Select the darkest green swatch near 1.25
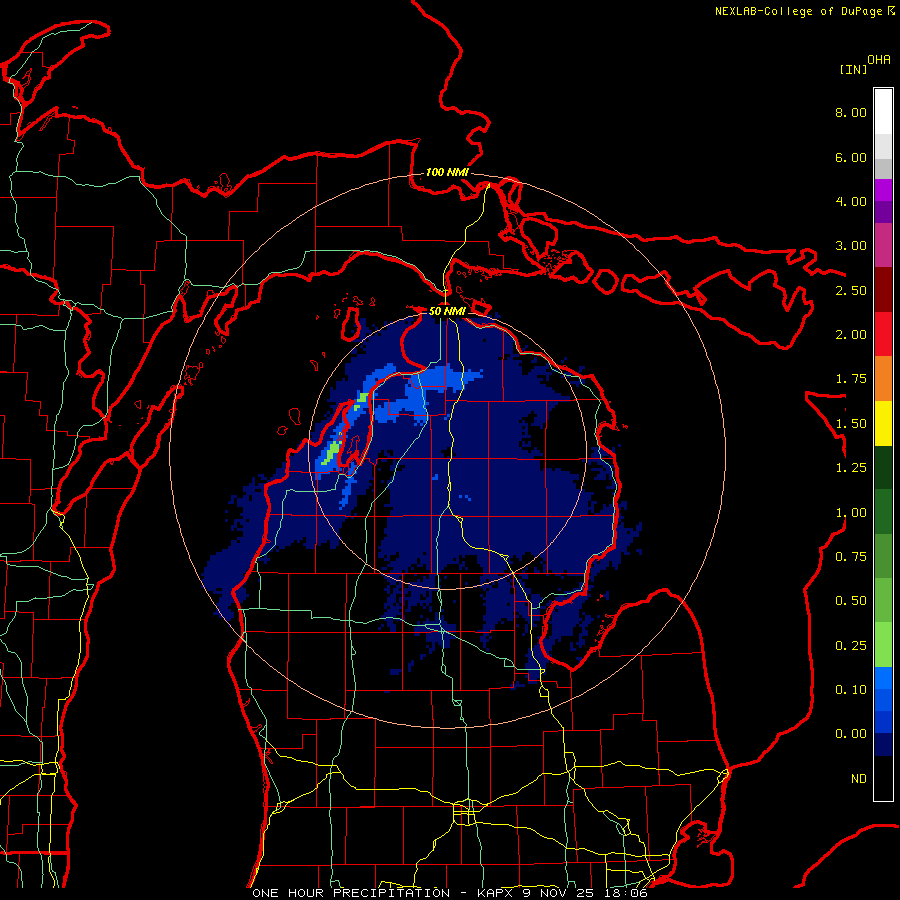 883,467
